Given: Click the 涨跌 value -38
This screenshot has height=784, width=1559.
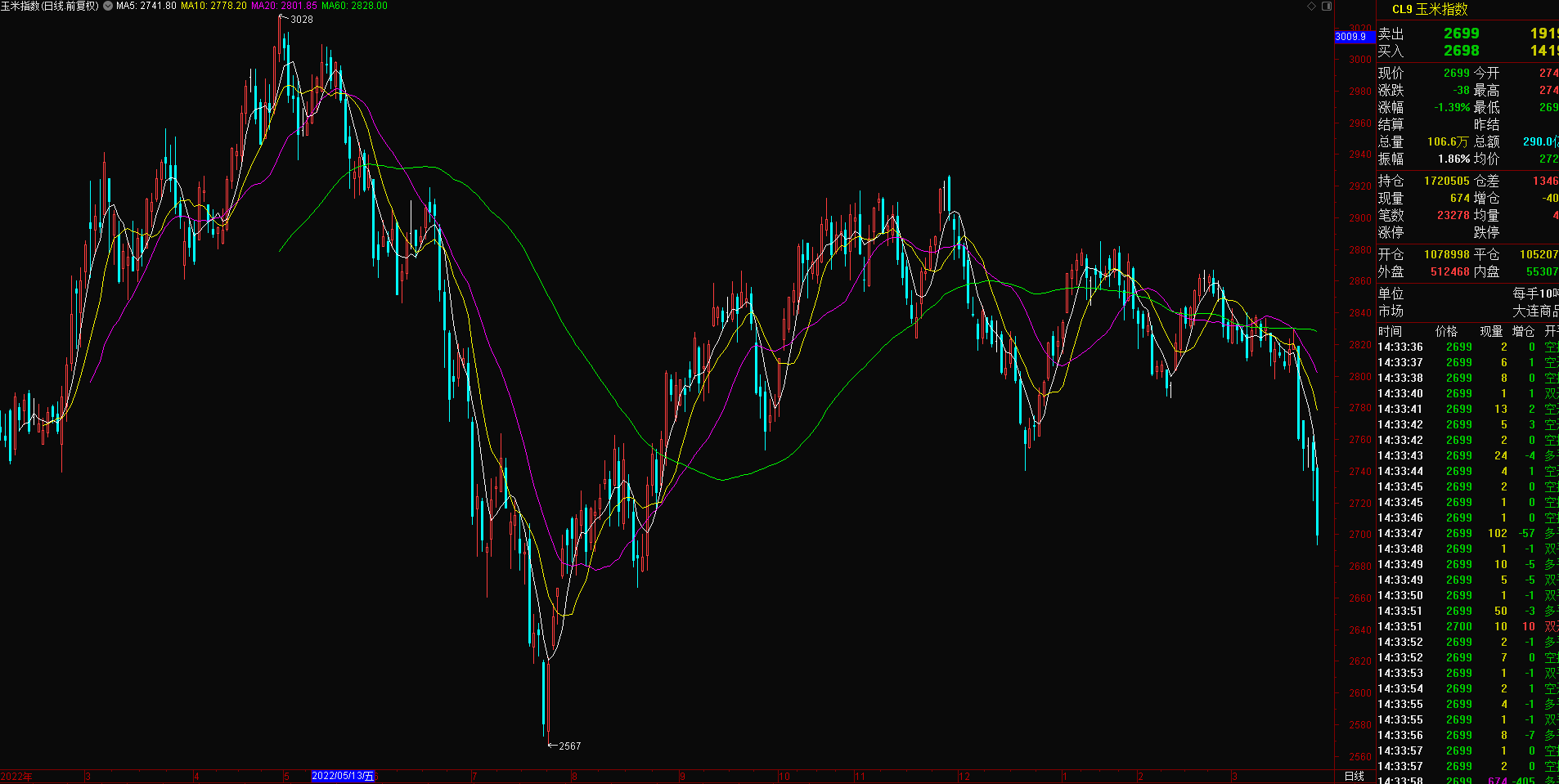Looking at the screenshot, I should [x=1461, y=90].
